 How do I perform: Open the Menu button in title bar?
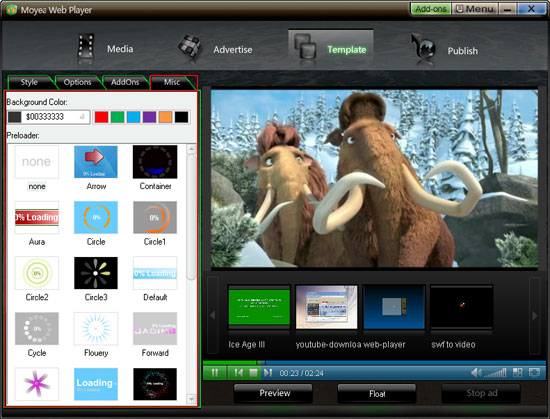pos(475,9)
